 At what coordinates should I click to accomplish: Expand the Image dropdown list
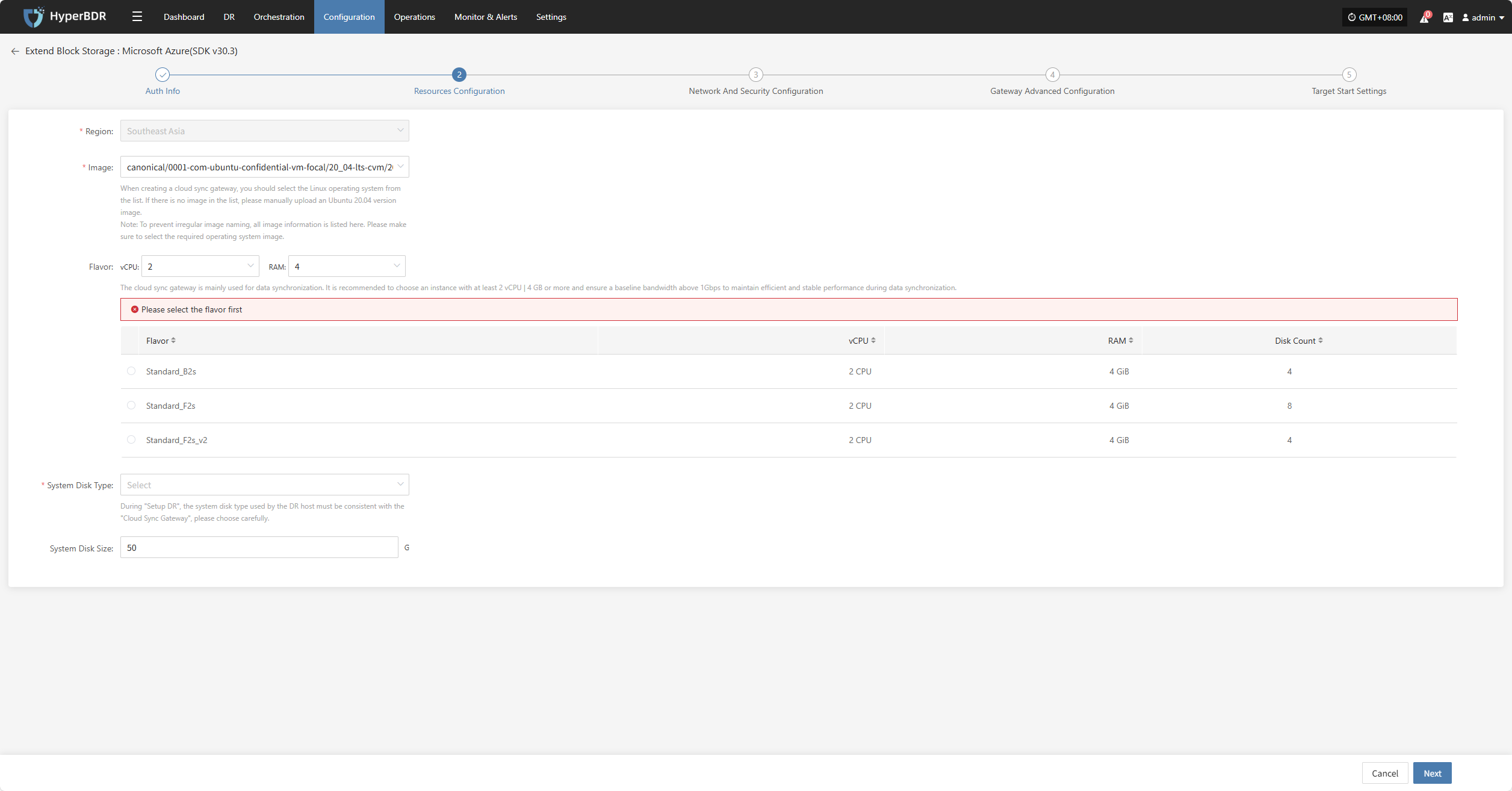pos(265,167)
